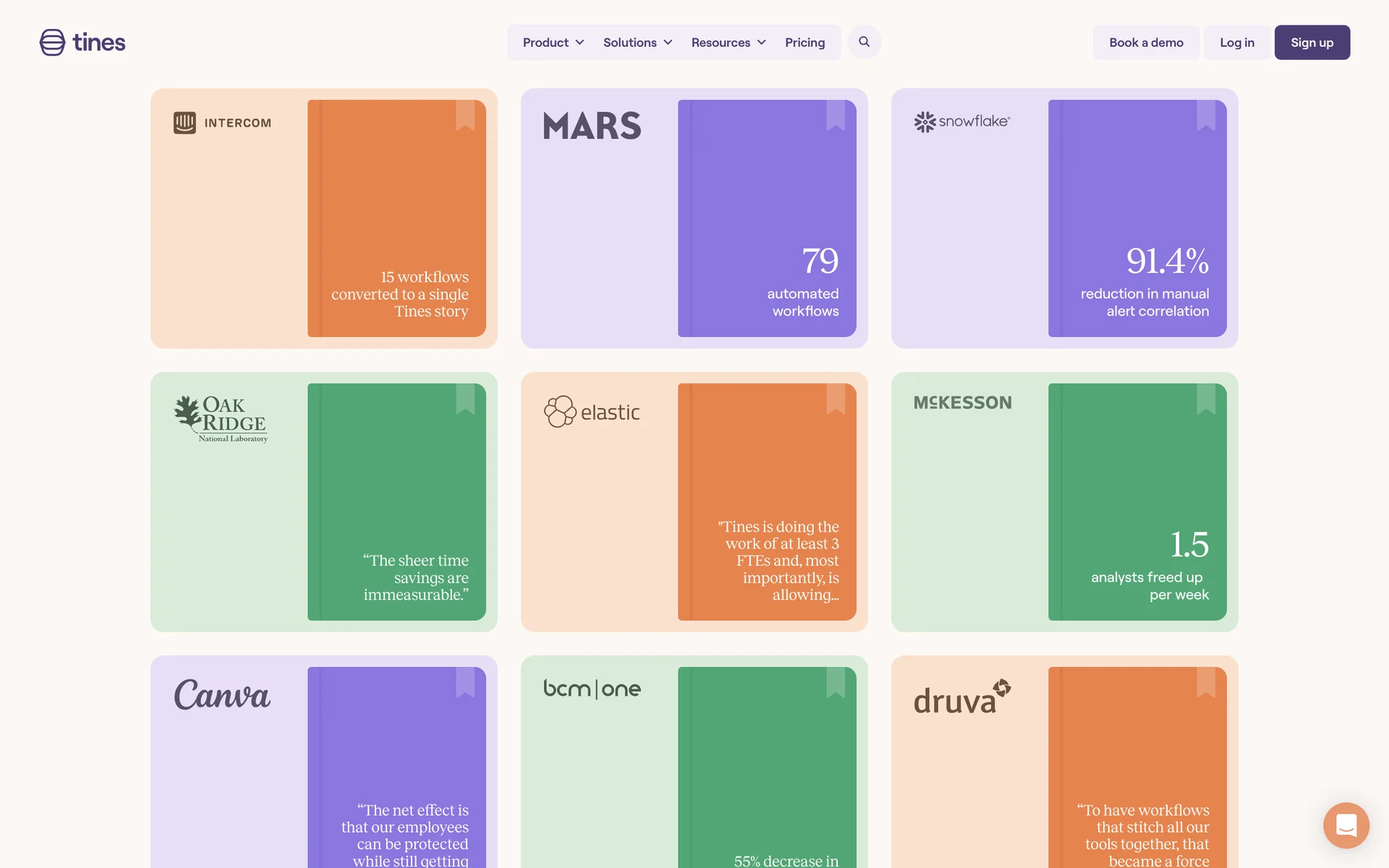Click the Log in link
Viewport: 1389px width, 868px height.
click(1236, 43)
